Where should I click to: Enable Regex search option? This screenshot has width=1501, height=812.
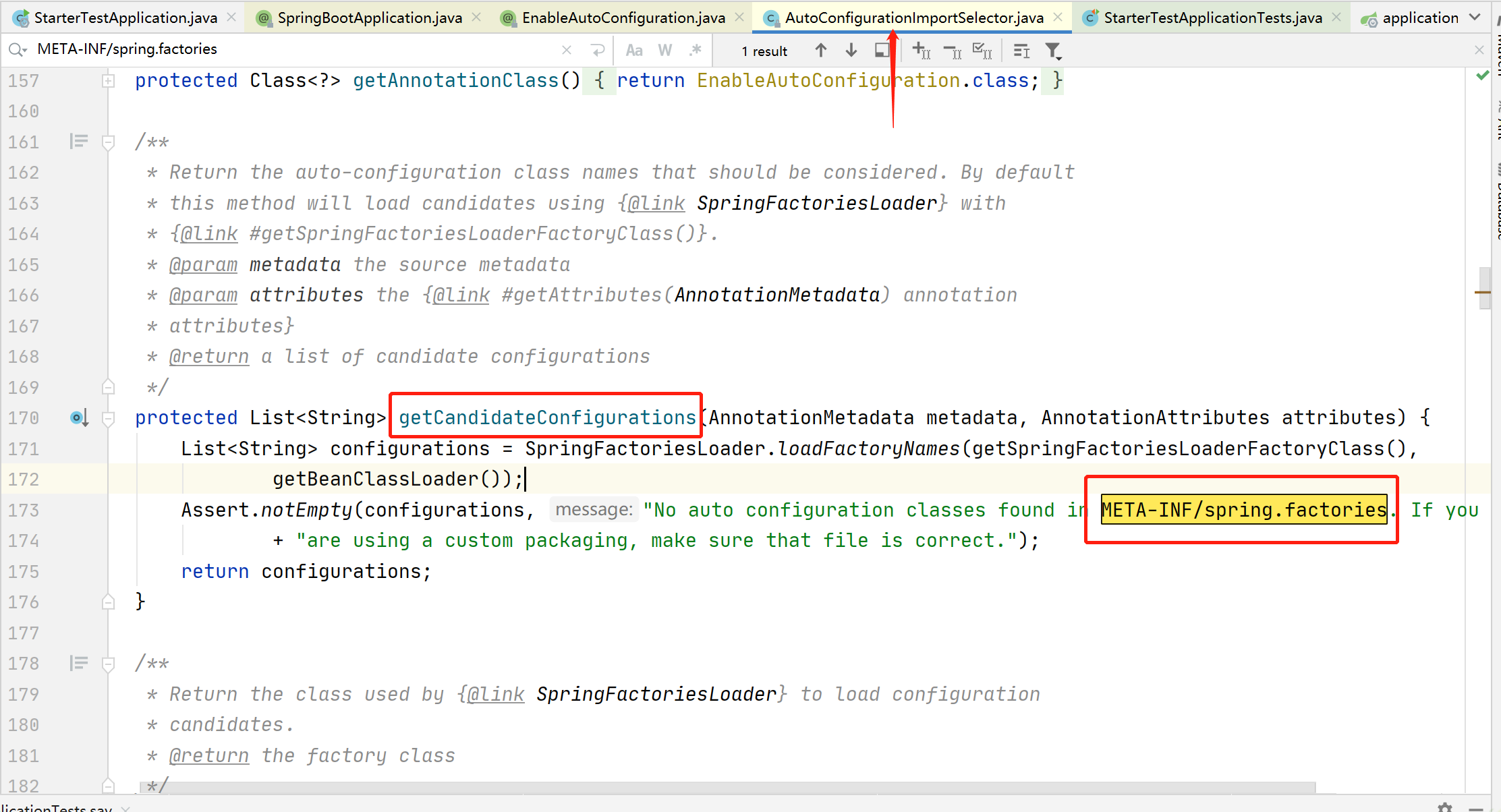coord(696,51)
